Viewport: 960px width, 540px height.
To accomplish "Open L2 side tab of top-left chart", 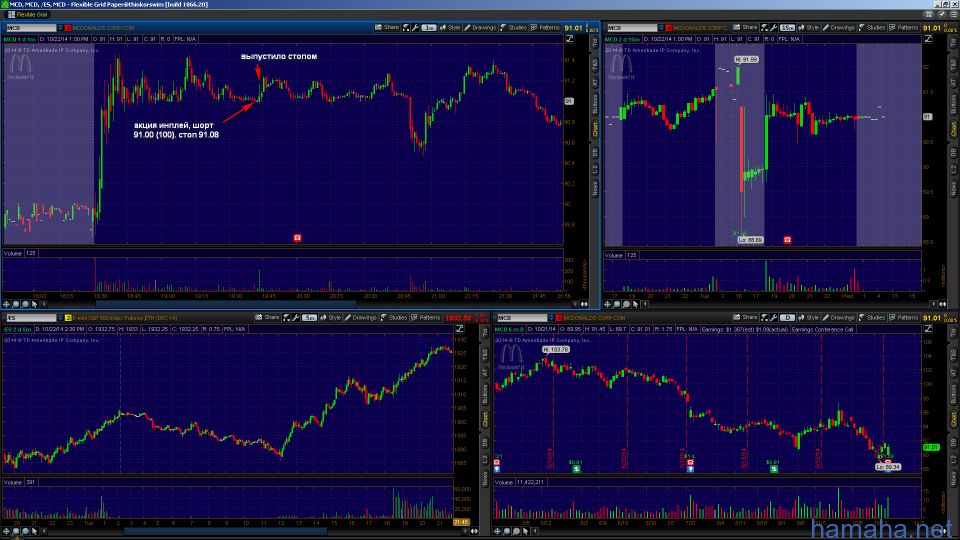I will point(594,169).
